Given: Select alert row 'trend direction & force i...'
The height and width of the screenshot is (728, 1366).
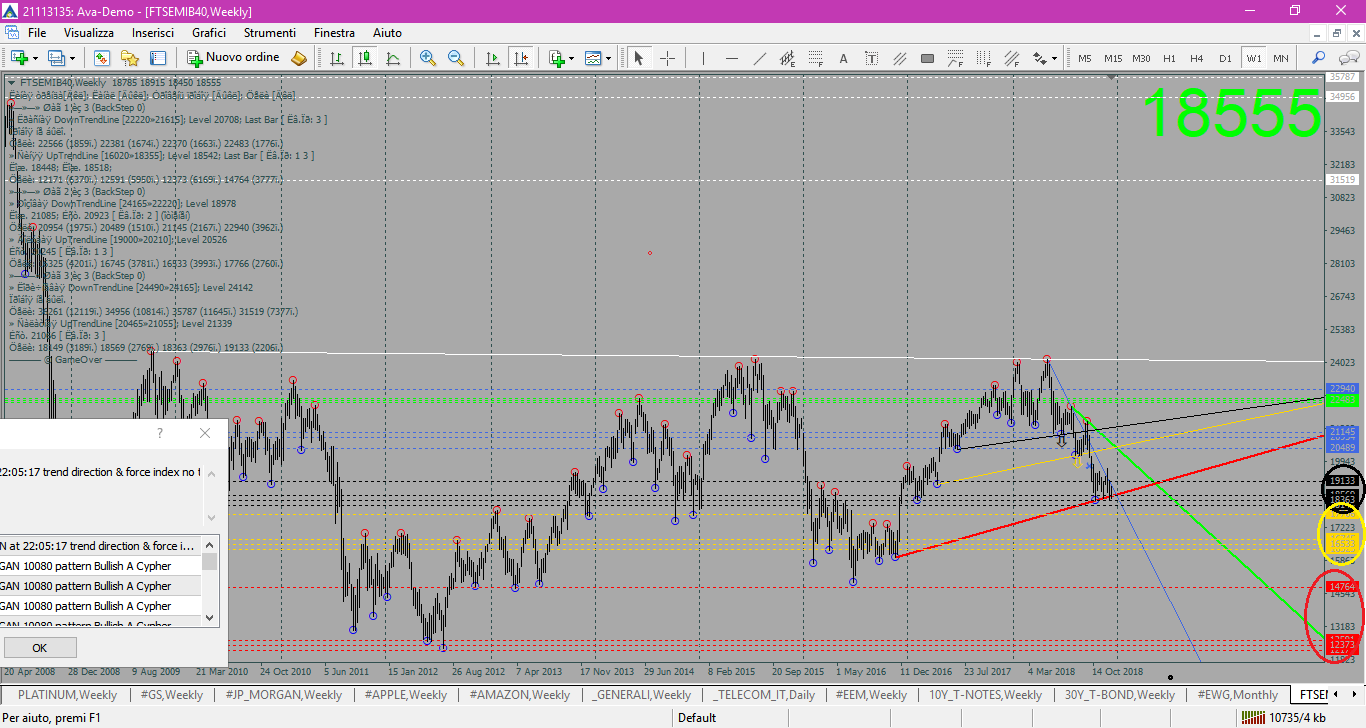Looking at the screenshot, I should pyautogui.click(x=100, y=546).
